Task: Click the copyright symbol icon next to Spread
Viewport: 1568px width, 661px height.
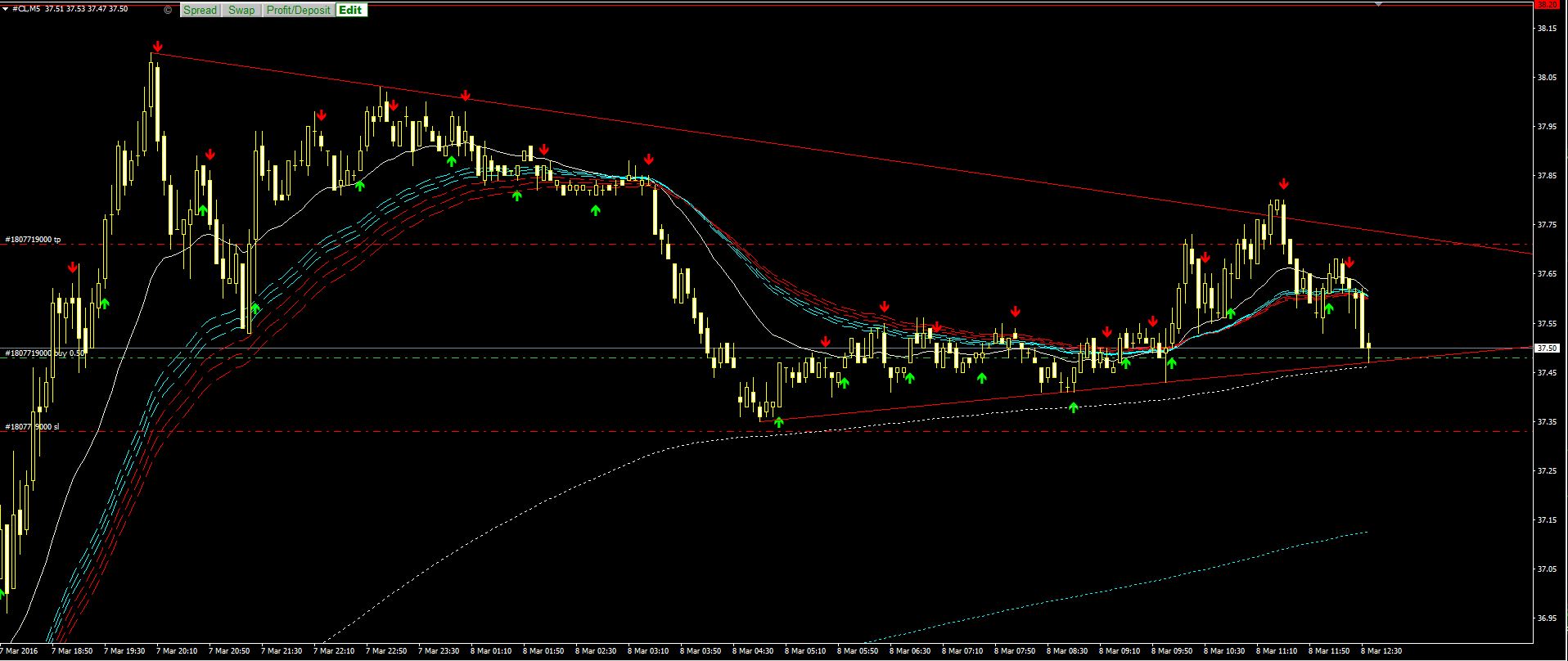Action: pyautogui.click(x=168, y=10)
